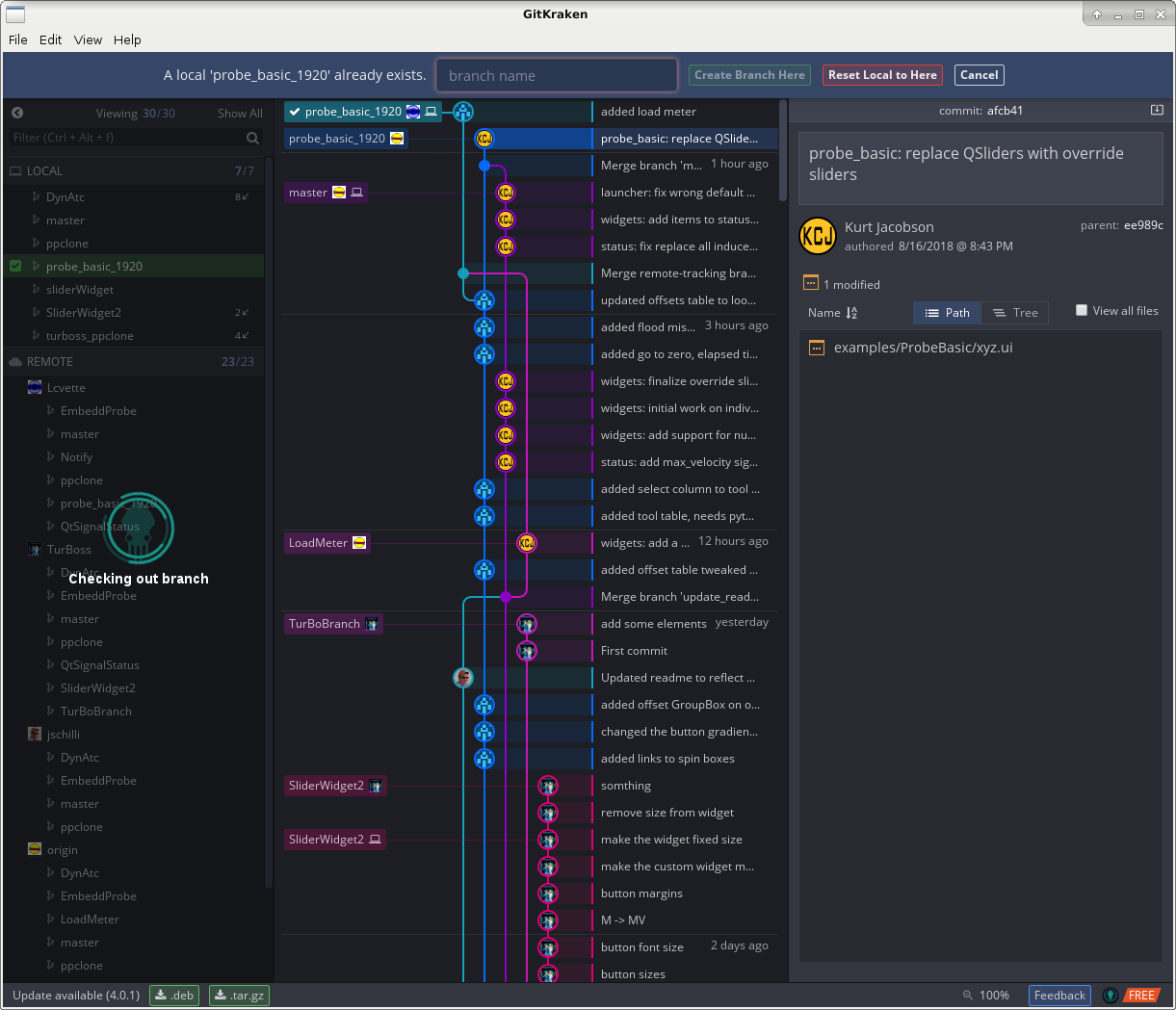Click the TurBoss remote avatar icon

pos(35,550)
